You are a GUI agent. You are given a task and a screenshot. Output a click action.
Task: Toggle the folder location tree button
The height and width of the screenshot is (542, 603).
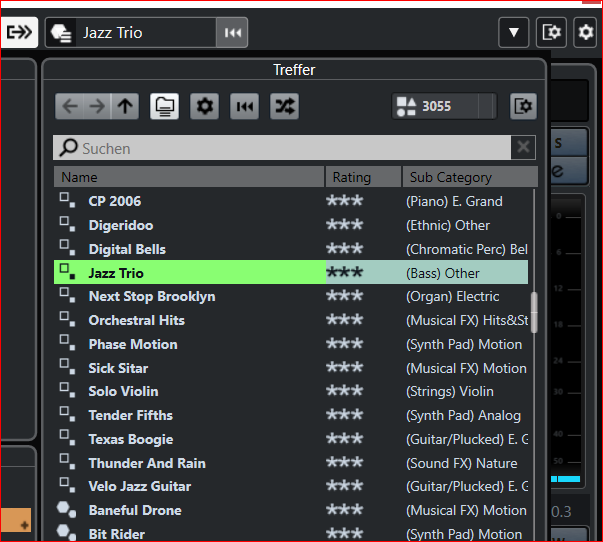165,106
